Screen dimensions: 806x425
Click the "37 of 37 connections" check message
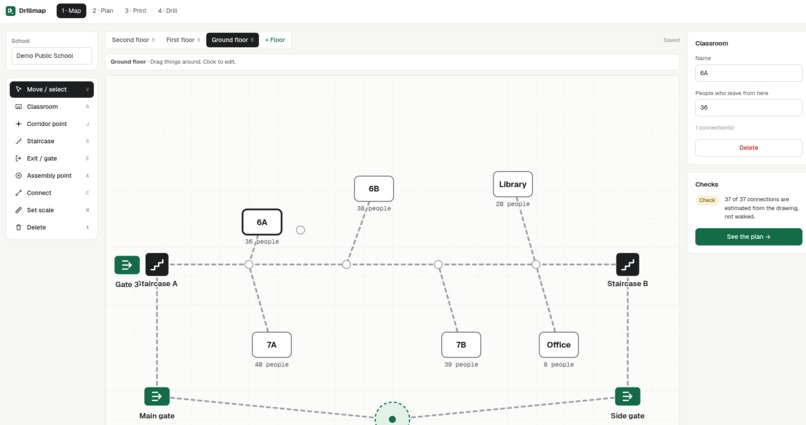tap(761, 208)
